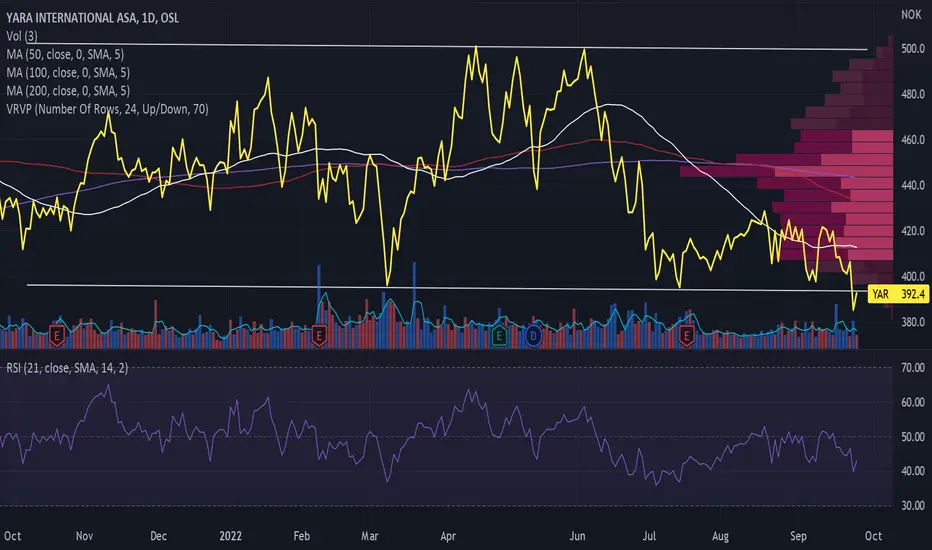Click the 2022 label on time axis

[x=231, y=536]
